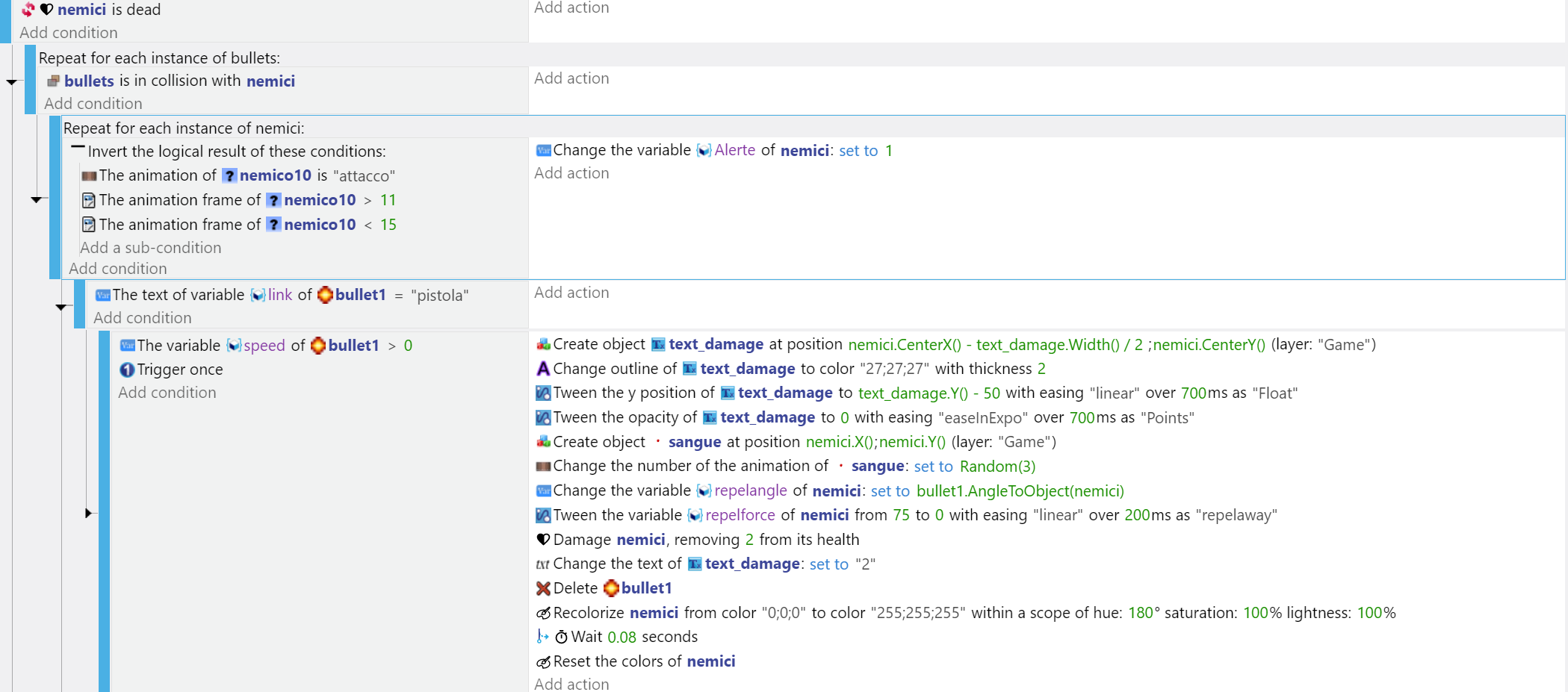Click 'Add action' below the Recolorize block
1568x692 pixels.
click(x=571, y=684)
